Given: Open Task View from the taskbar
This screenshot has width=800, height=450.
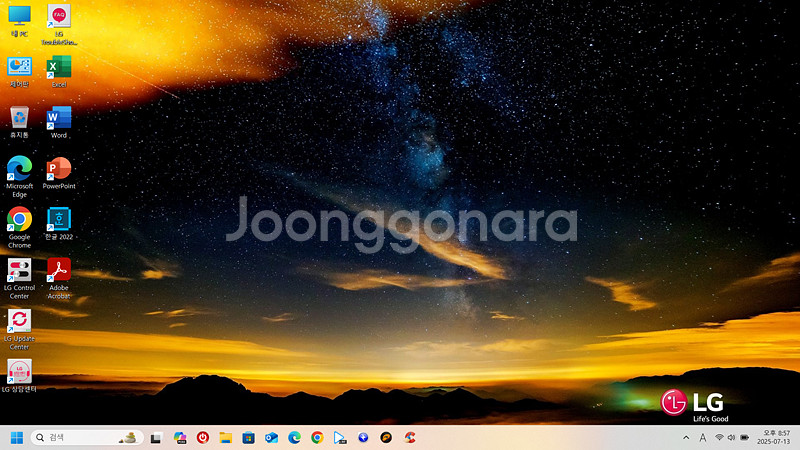Looking at the screenshot, I should (156, 438).
